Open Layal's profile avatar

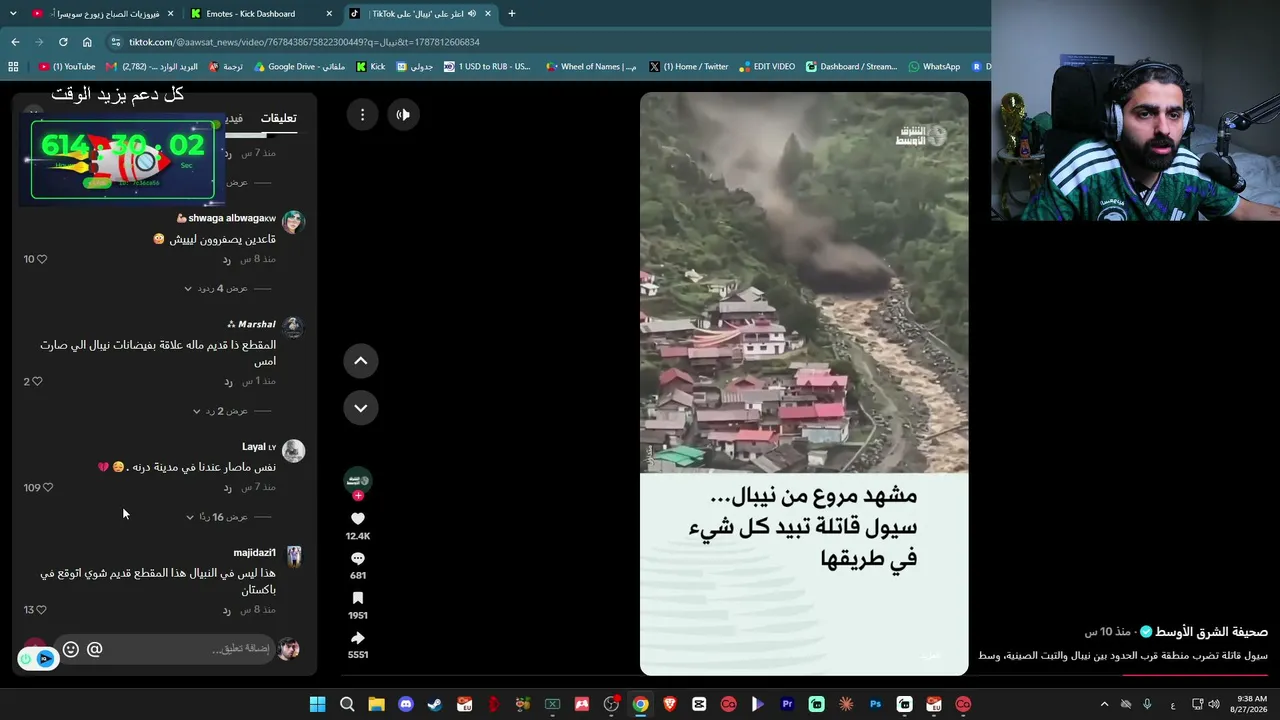point(293,450)
